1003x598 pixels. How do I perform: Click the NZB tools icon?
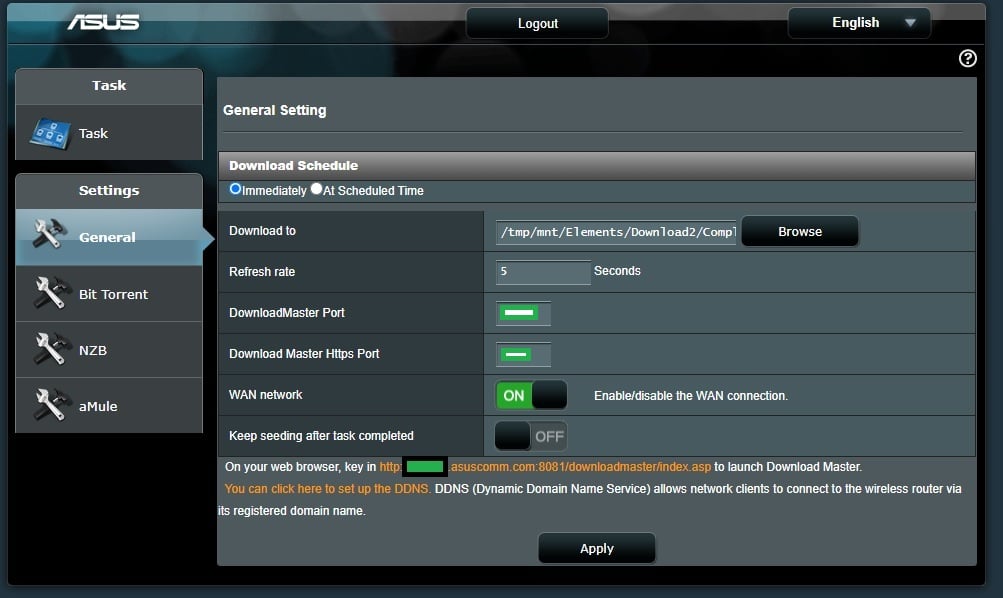51,349
